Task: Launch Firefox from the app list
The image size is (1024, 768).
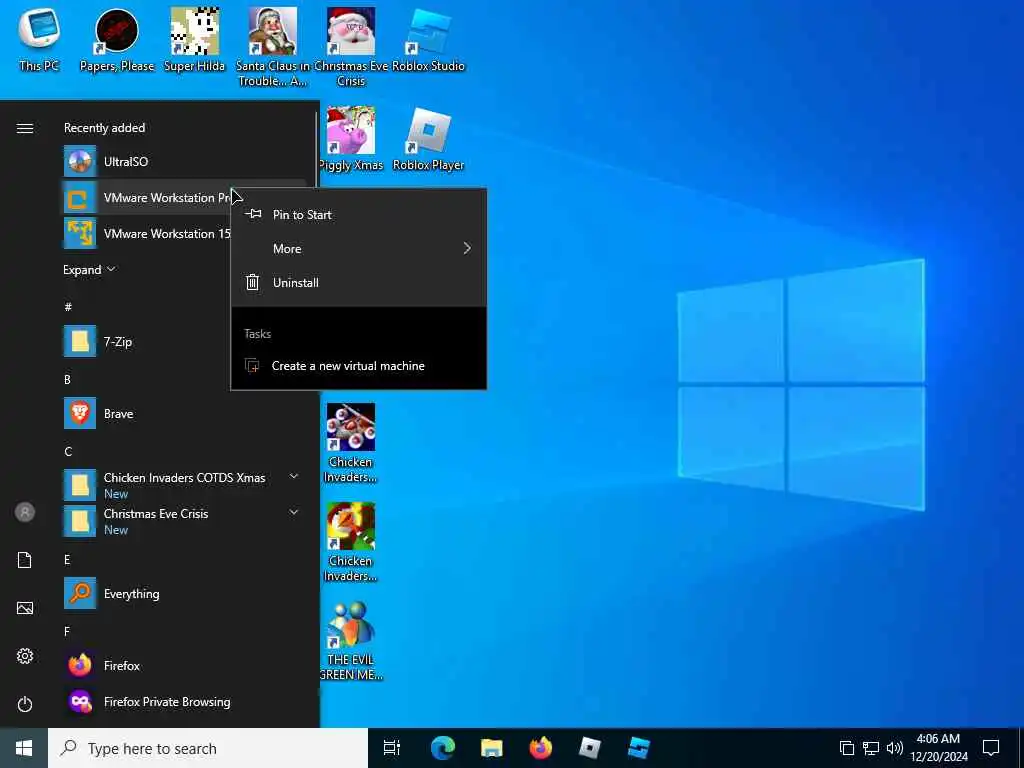Action: [184, 665]
